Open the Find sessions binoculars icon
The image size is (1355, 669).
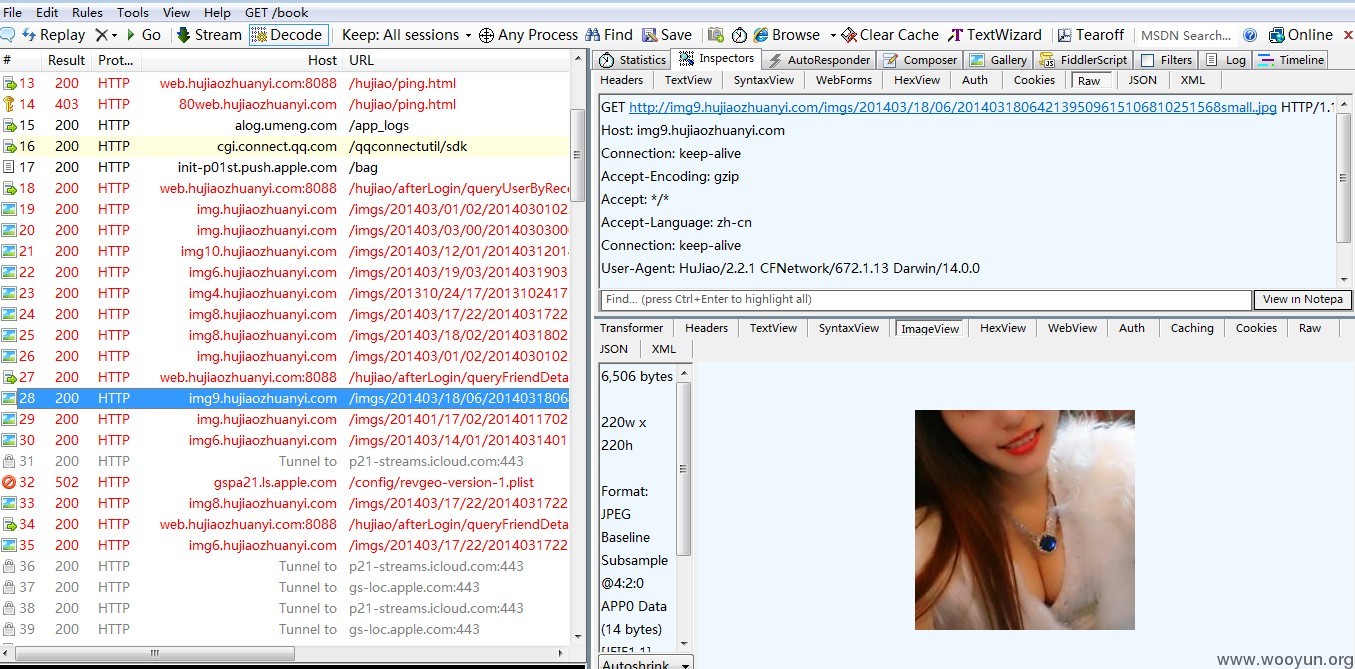tap(594, 35)
